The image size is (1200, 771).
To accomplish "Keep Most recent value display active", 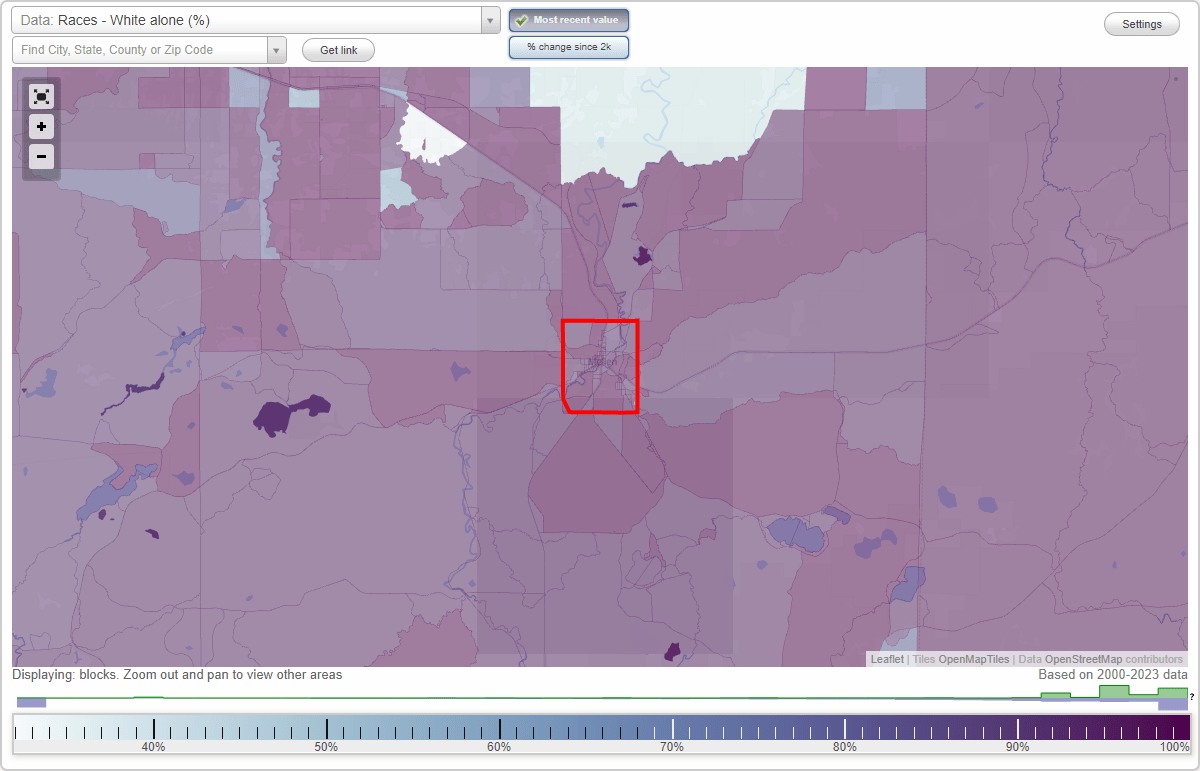I will [x=569, y=20].
